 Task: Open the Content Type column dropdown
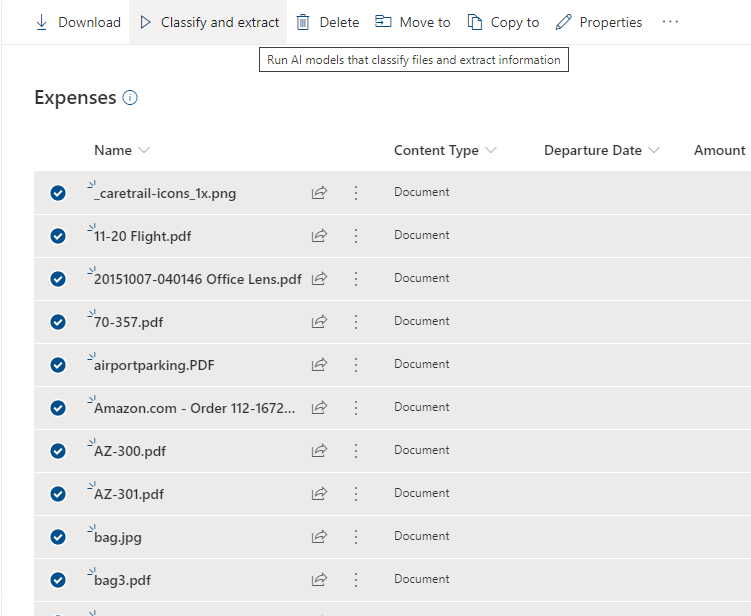click(490, 150)
